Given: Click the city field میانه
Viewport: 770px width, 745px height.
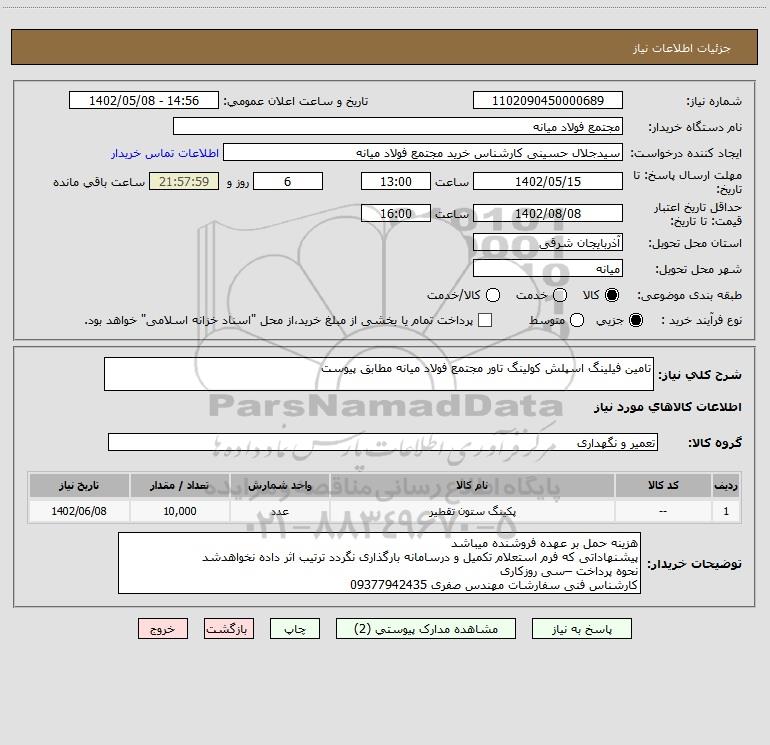Looking at the screenshot, I should click(x=548, y=268).
